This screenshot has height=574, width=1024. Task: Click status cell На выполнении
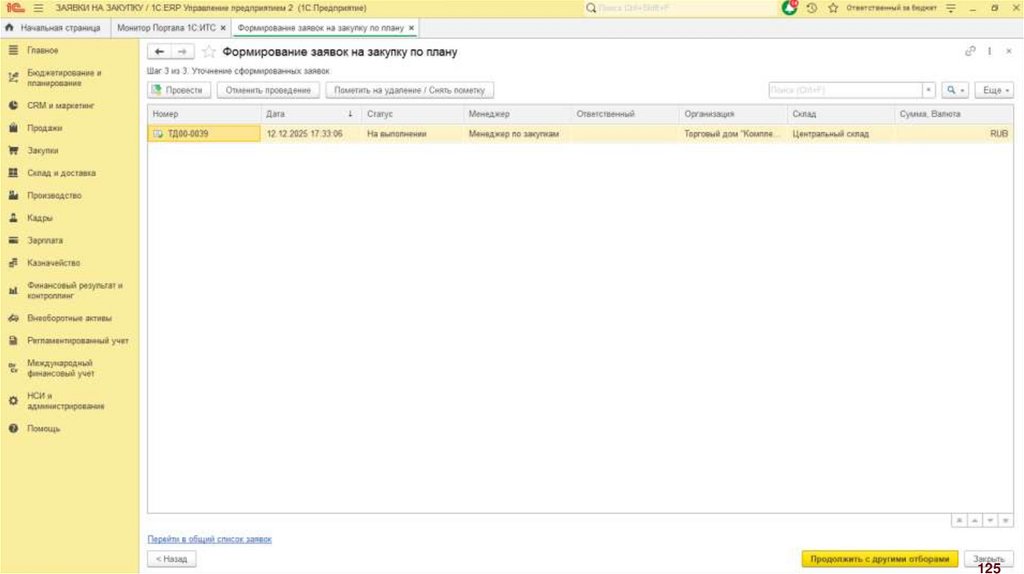412,134
